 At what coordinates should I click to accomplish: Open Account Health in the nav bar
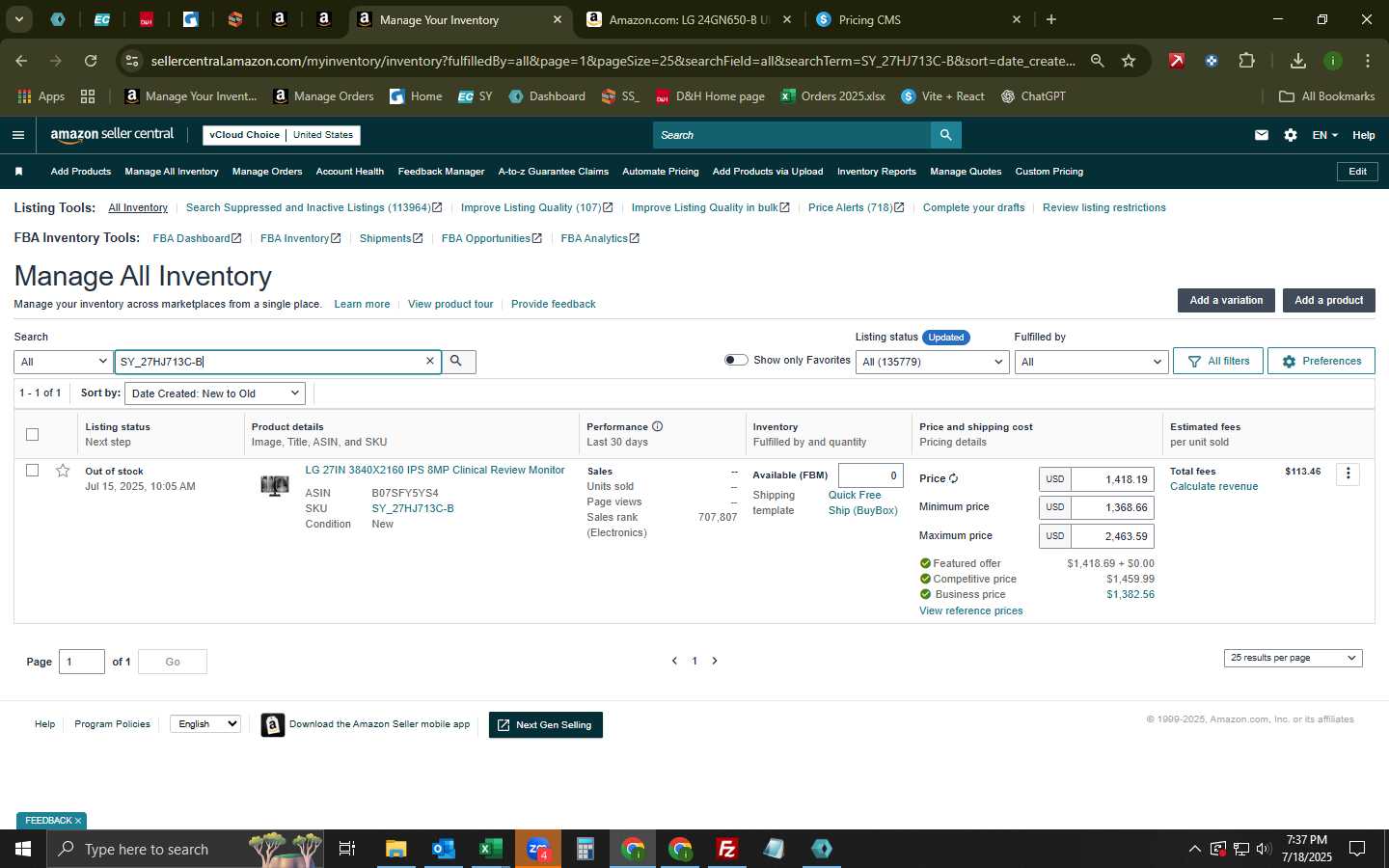point(350,172)
